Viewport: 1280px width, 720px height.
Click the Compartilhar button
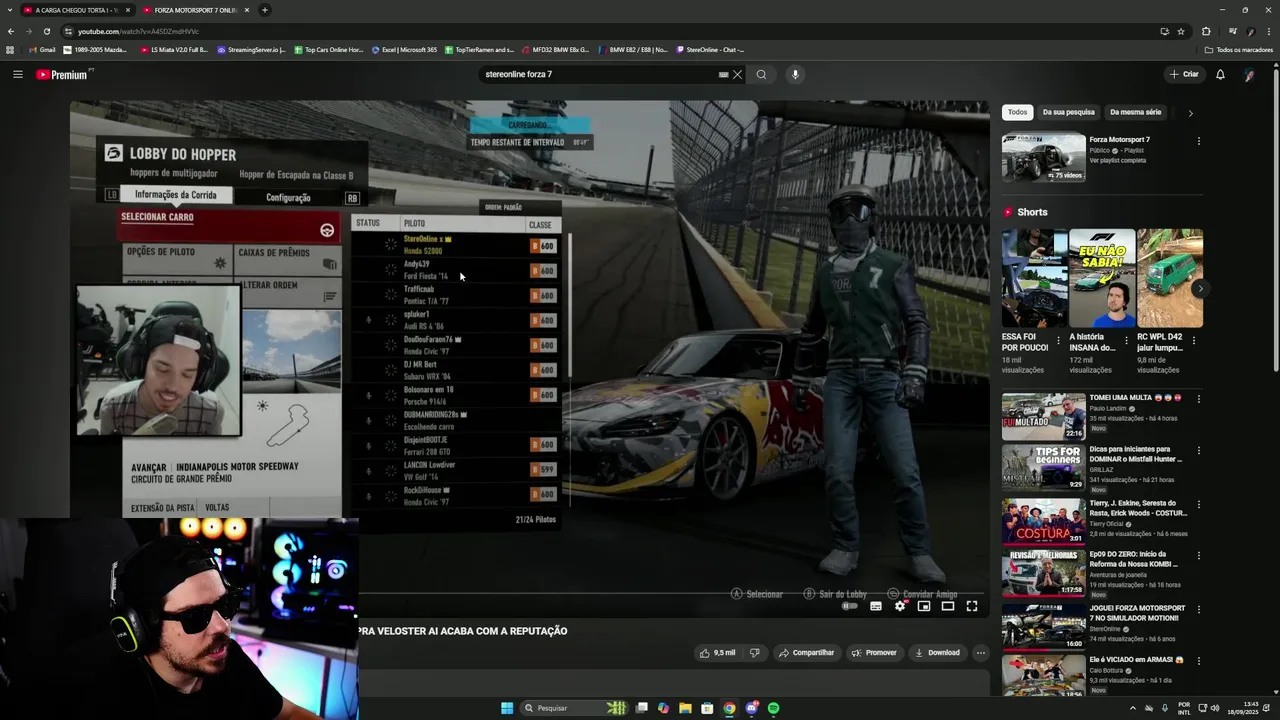(806, 653)
